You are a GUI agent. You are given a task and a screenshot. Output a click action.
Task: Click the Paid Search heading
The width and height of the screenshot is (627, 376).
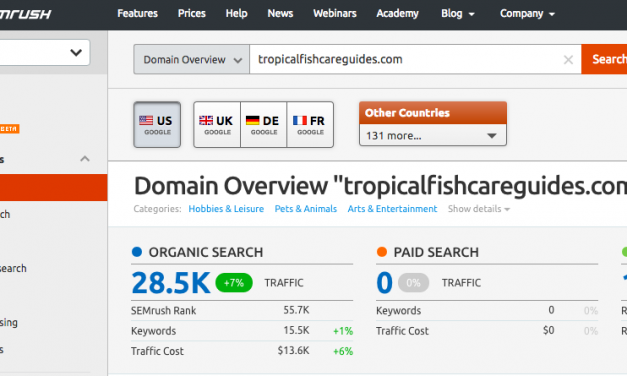[436, 252]
